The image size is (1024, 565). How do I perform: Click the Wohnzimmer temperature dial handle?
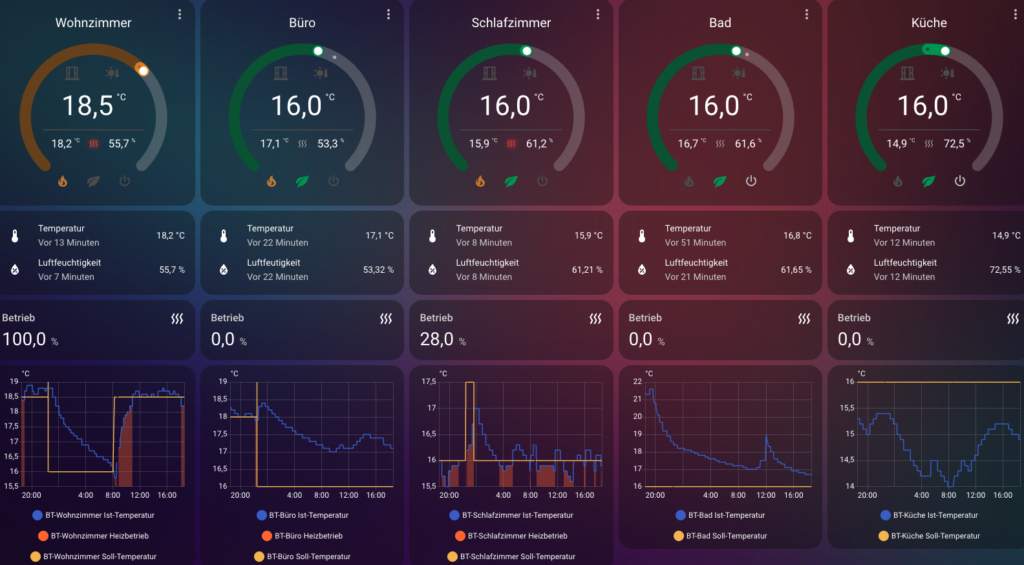point(142,70)
